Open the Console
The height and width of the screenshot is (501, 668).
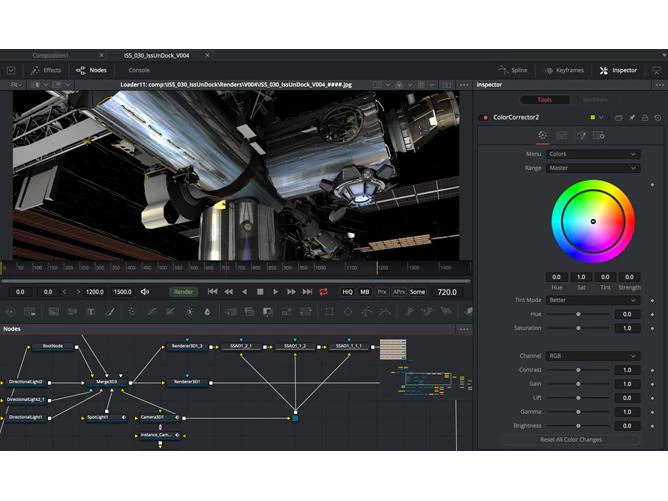point(139,70)
